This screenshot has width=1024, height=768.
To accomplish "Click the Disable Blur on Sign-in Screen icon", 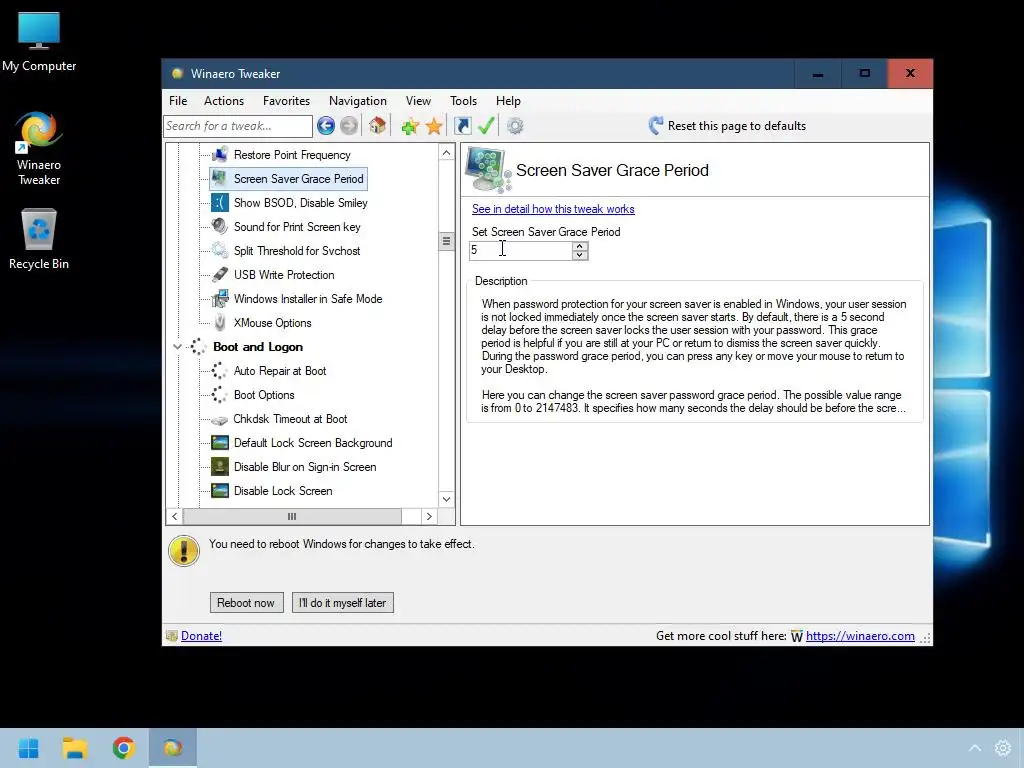I will (220, 467).
